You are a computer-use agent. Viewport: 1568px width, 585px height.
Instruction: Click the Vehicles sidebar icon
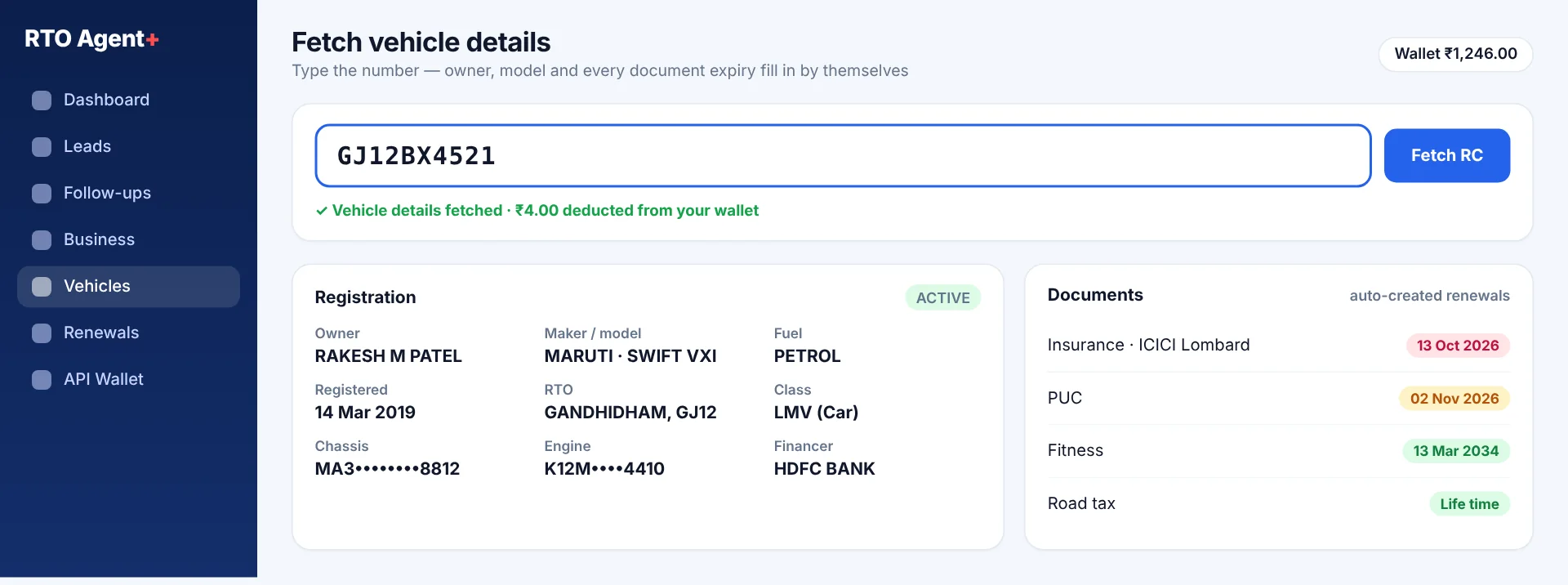pos(42,287)
